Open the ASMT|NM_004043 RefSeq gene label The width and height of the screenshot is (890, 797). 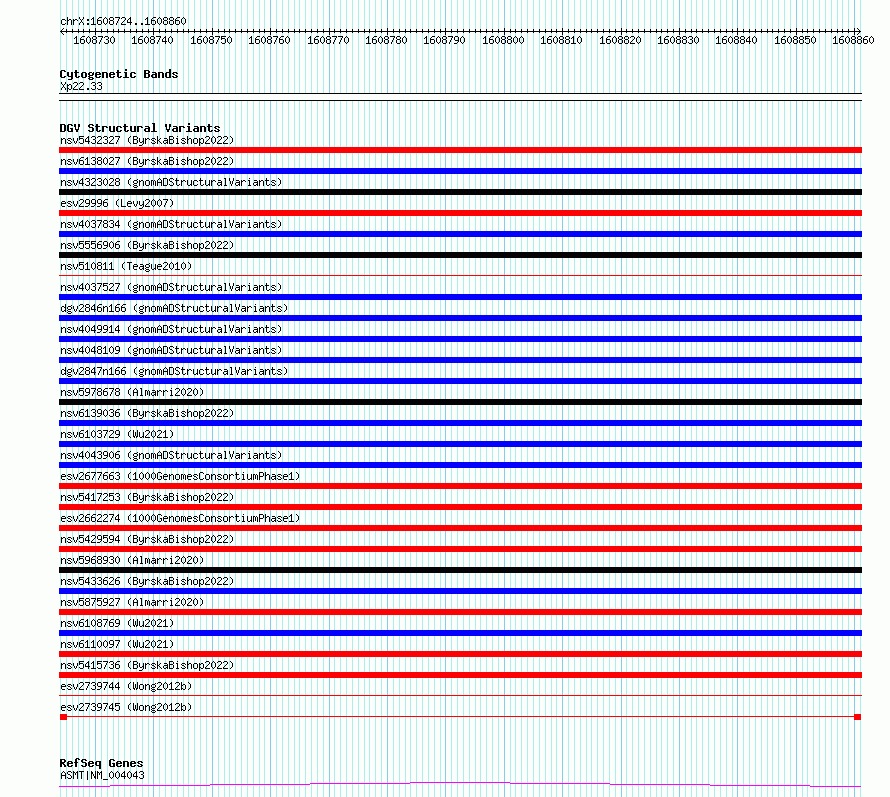pos(102,775)
